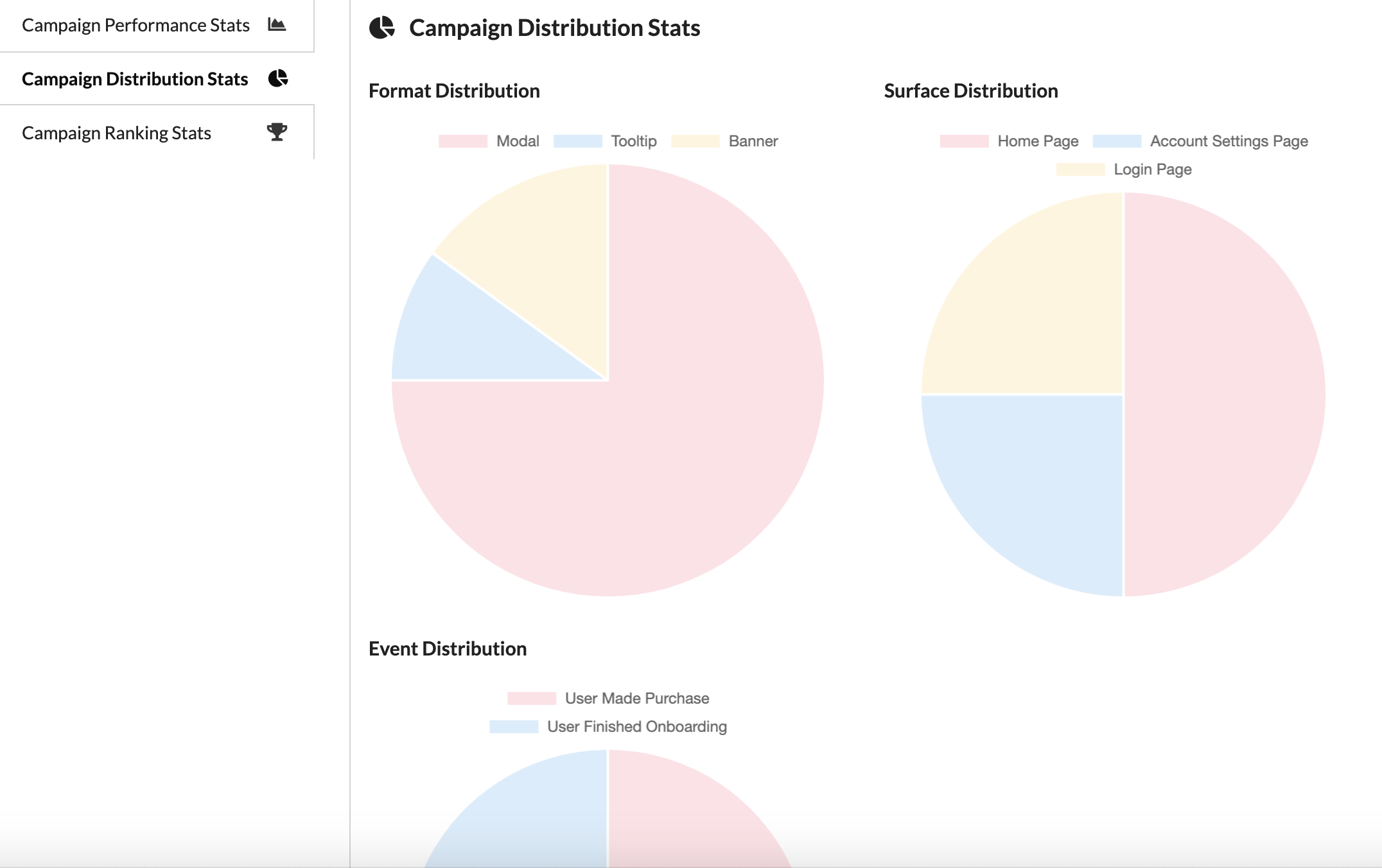Select Campaign Ranking Stats tab

coord(116,133)
